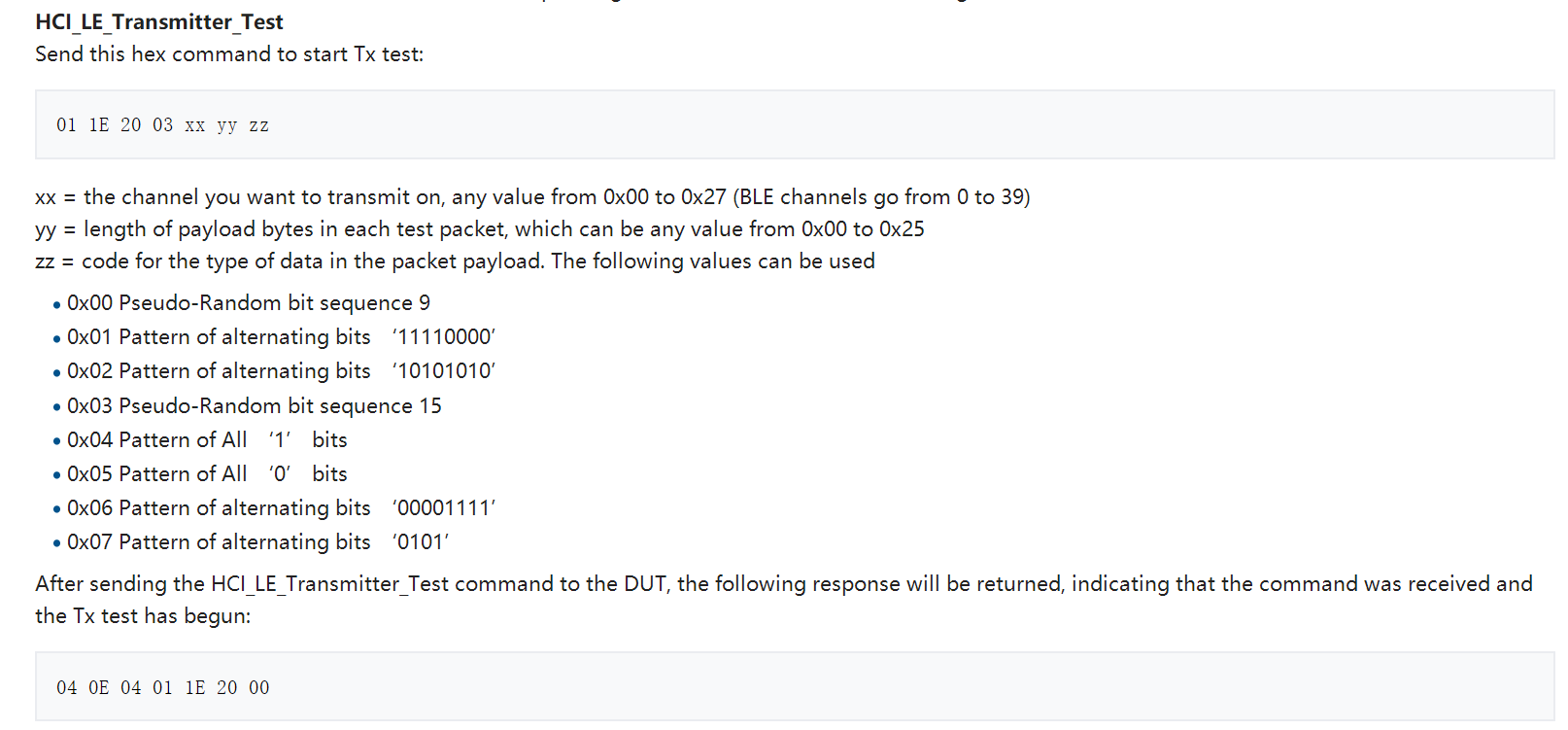Select the 0x01 alternating bits '11110000' item

(281, 337)
